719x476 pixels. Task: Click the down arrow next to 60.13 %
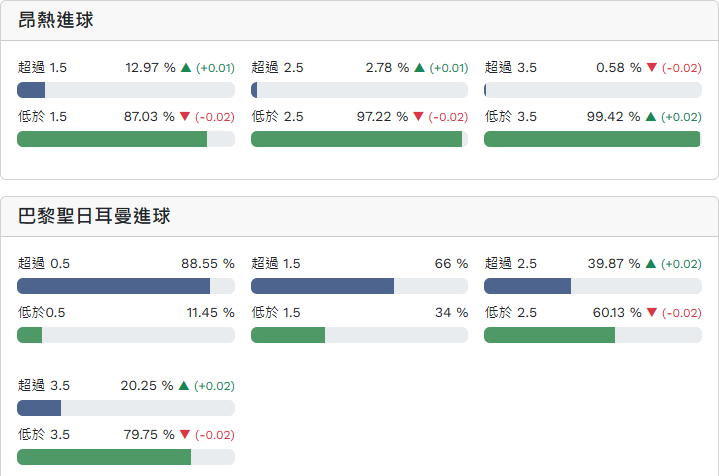[652, 313]
